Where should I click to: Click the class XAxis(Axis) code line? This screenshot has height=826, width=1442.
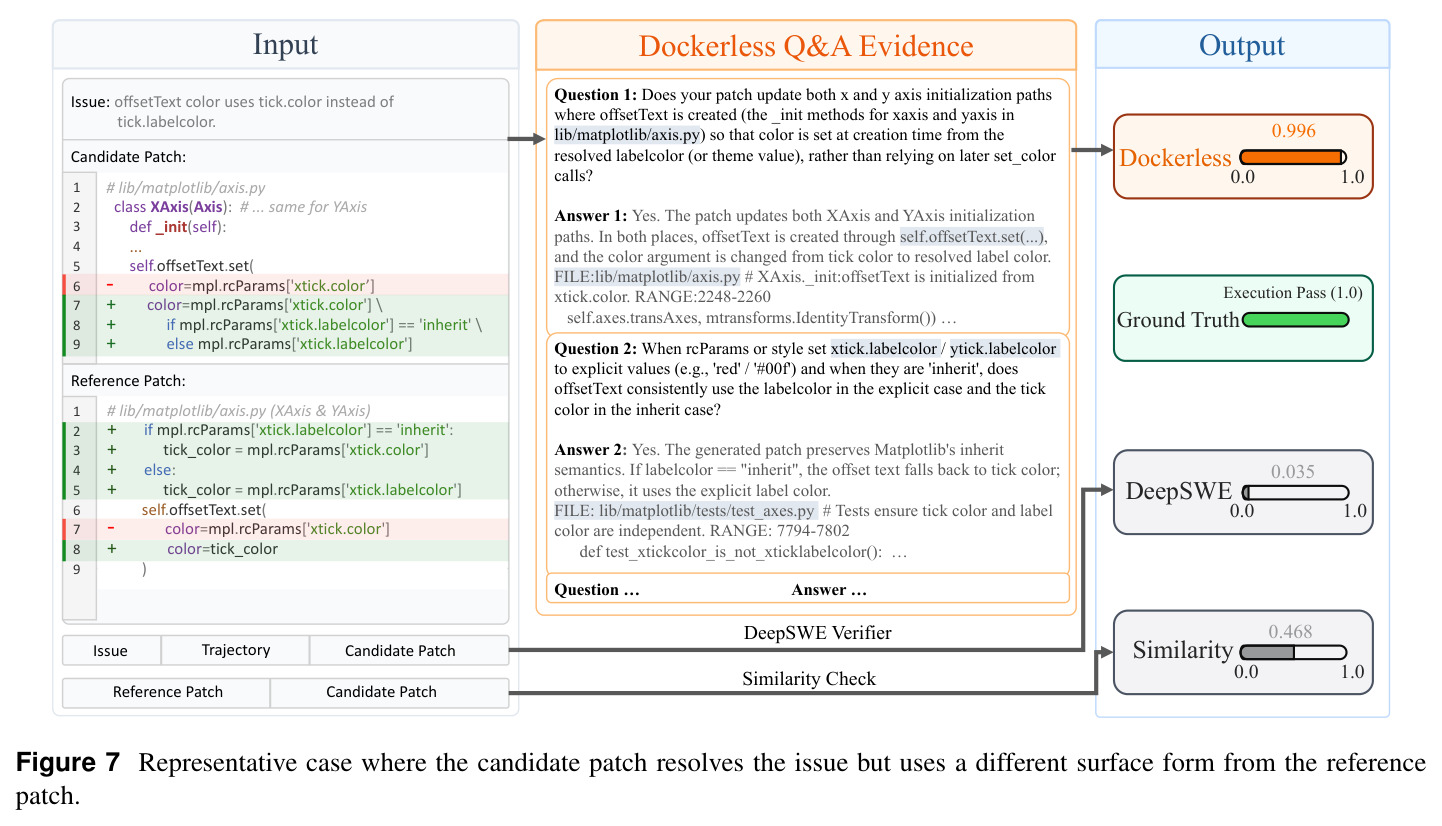click(x=240, y=207)
